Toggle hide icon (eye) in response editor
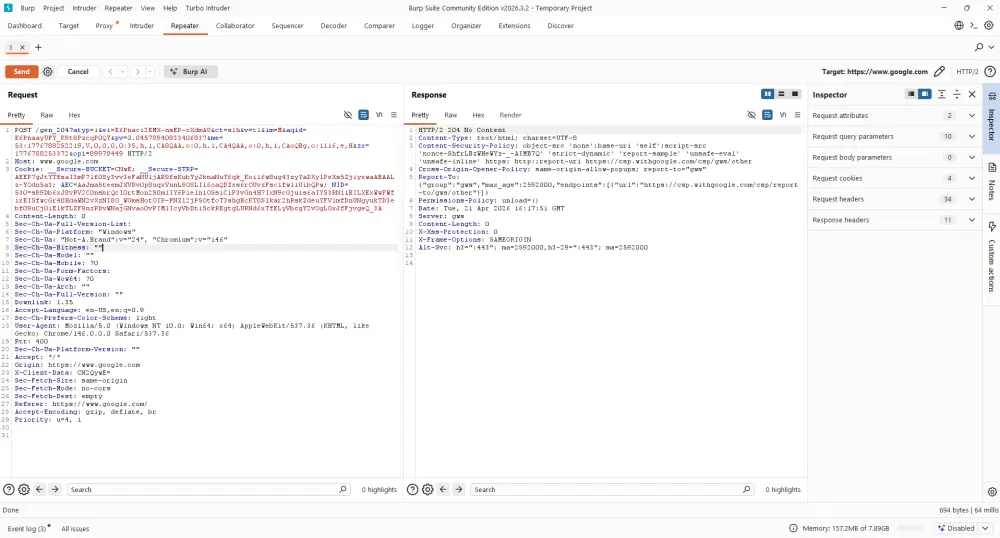The width and height of the screenshot is (1000, 538). (751, 115)
